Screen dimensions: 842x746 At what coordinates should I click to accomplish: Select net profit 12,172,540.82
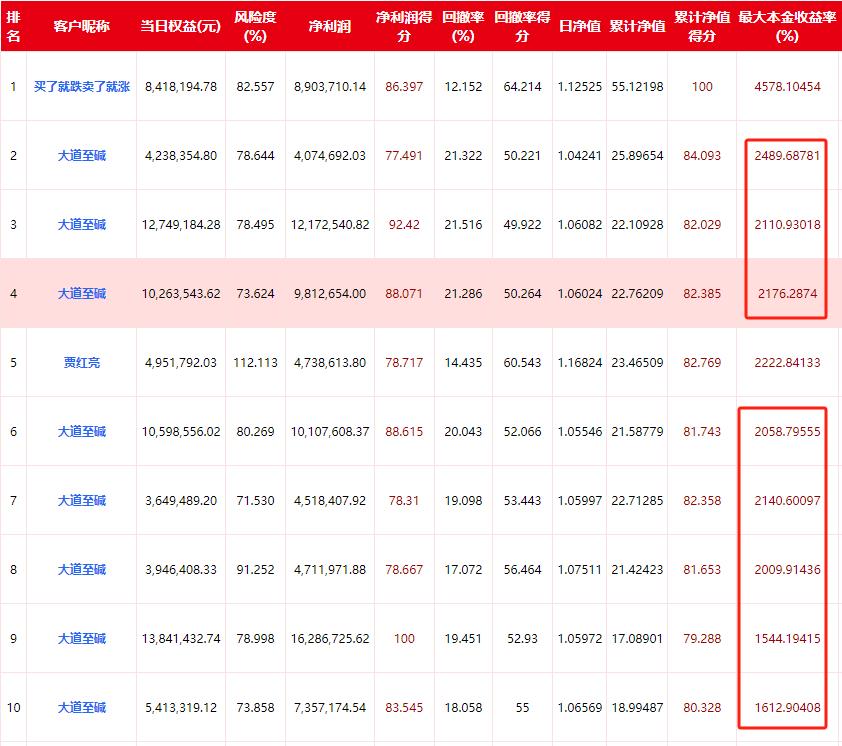click(x=330, y=224)
